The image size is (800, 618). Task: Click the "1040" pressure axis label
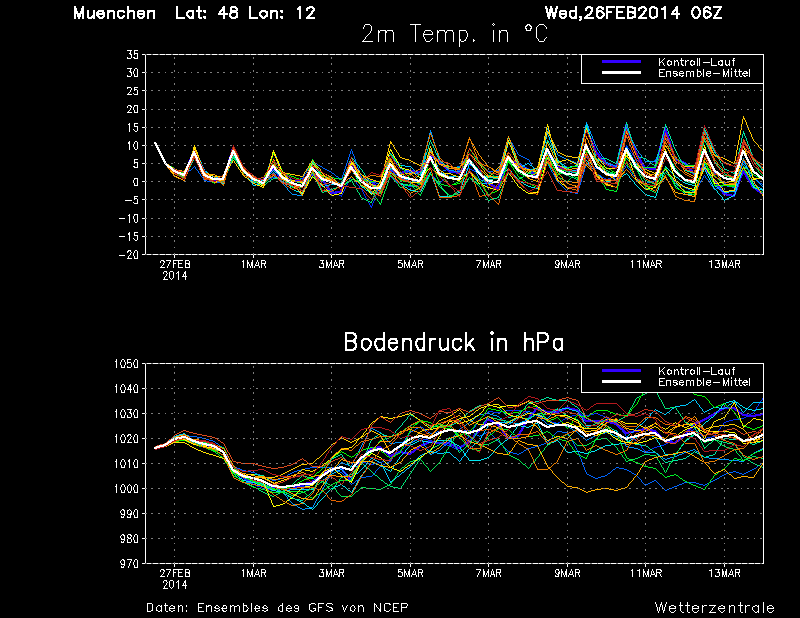coord(126,389)
